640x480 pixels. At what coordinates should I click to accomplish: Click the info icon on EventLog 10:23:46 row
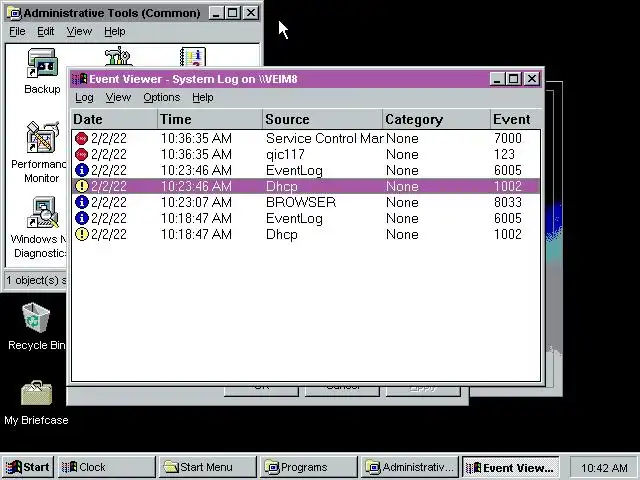(x=82, y=170)
